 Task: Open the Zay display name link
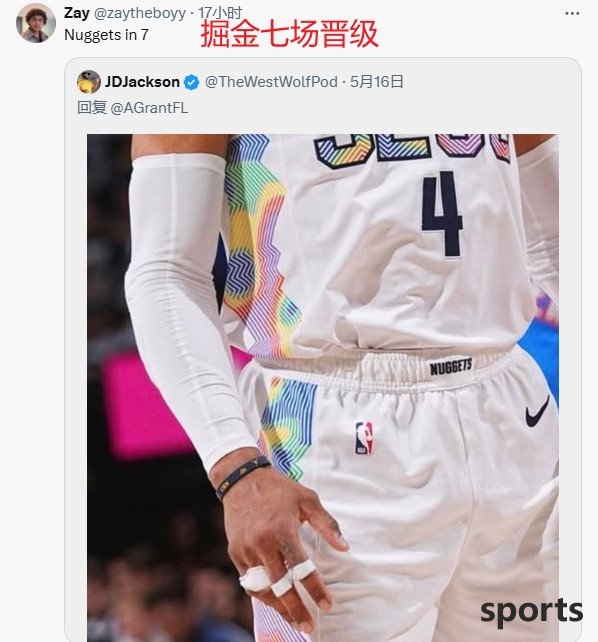pos(77,13)
